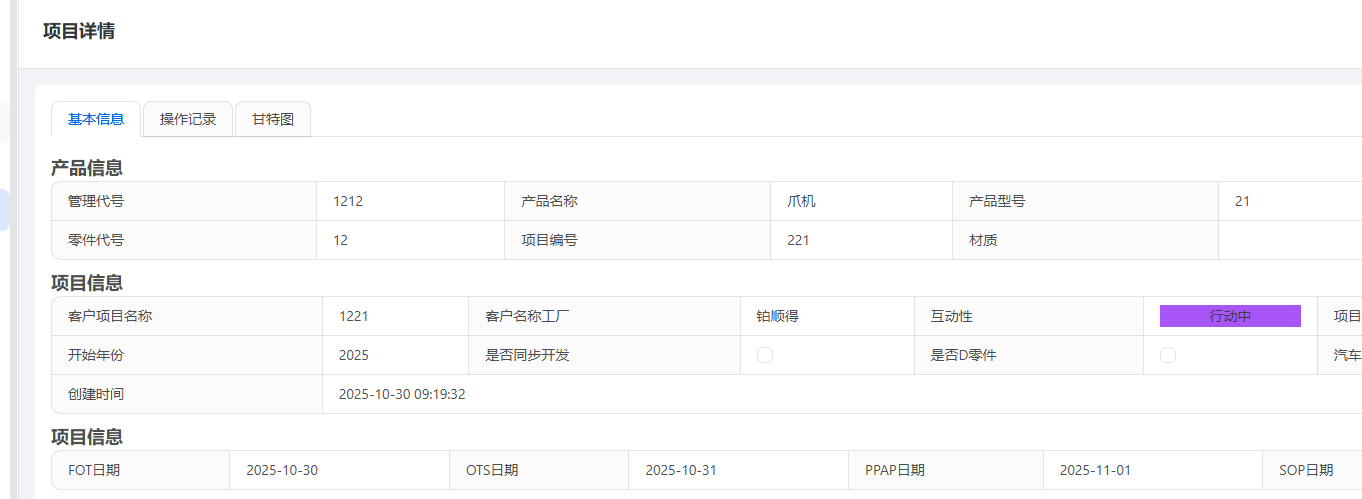Image resolution: width=1362 pixels, height=499 pixels.
Task: Select the FOT日期 value 2025-10-30
Action: [x=282, y=470]
